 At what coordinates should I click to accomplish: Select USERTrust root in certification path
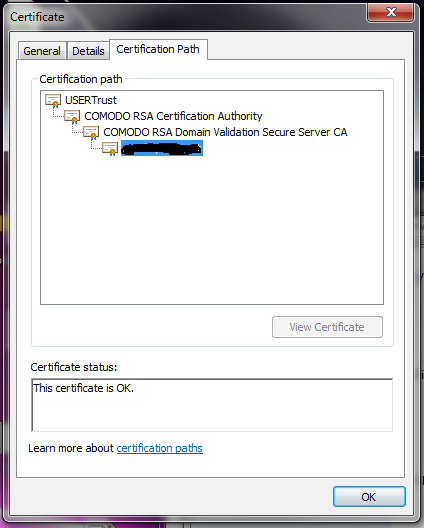[91, 100]
